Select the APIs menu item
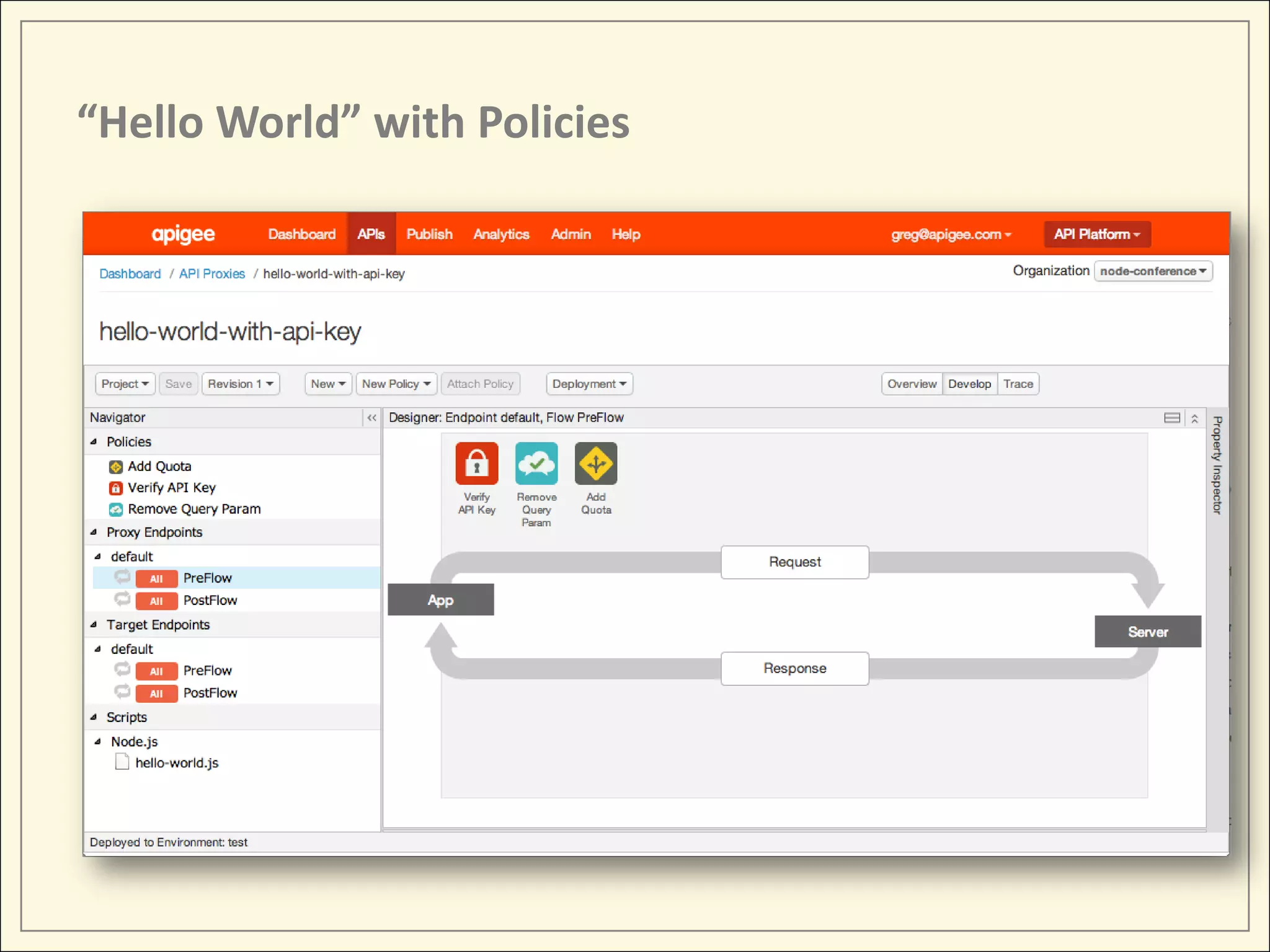Viewport: 1270px width, 952px height. tap(371, 234)
